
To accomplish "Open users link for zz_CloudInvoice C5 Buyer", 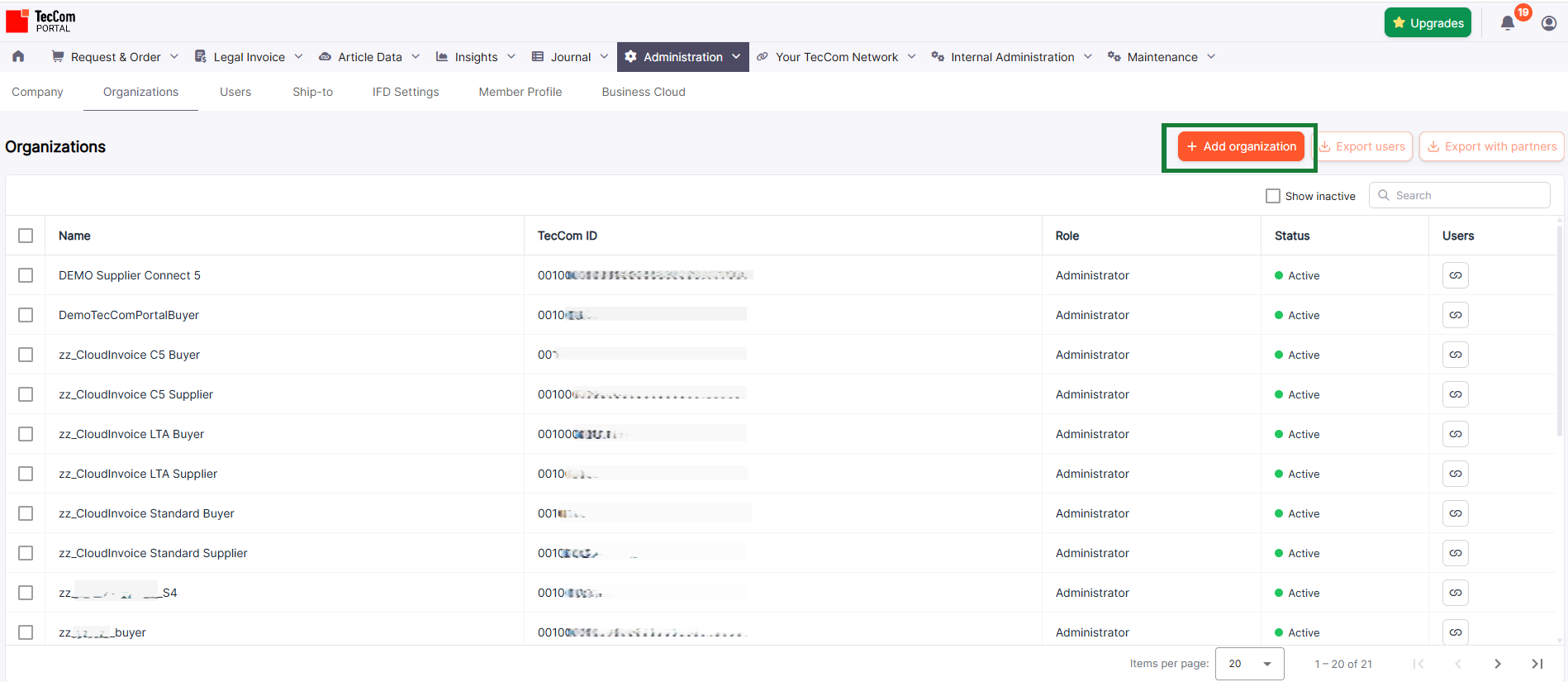I will pyautogui.click(x=1455, y=355).
